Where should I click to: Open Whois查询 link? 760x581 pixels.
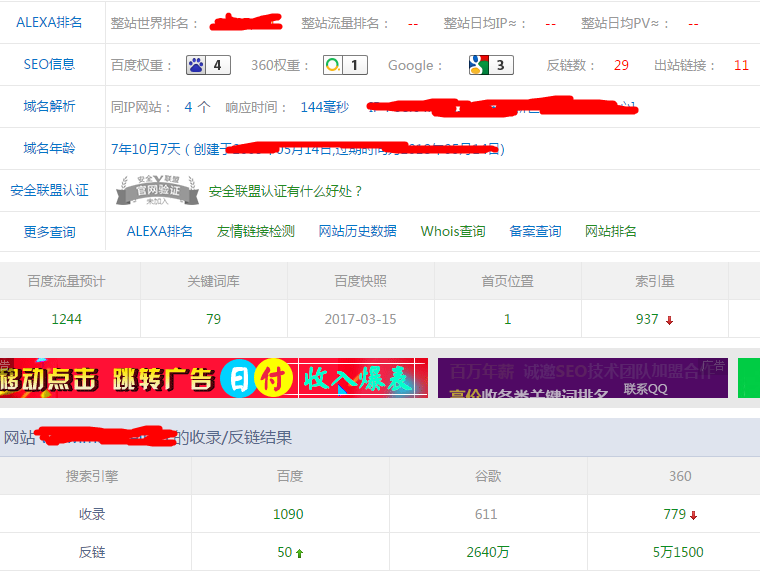pos(453,232)
